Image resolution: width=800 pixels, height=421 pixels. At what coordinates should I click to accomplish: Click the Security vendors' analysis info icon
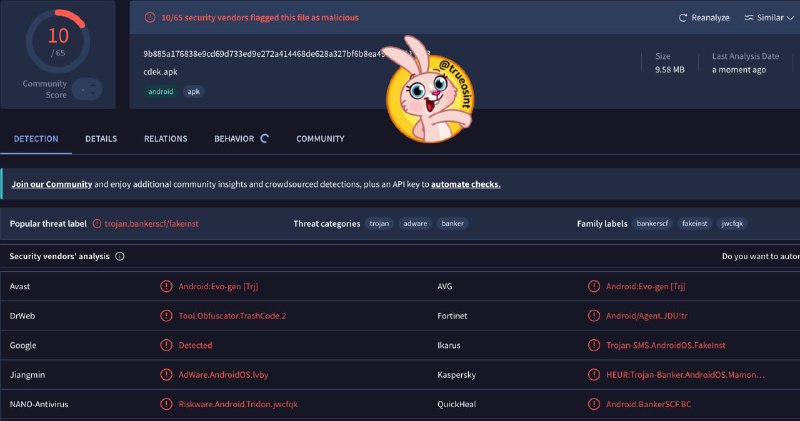point(119,256)
